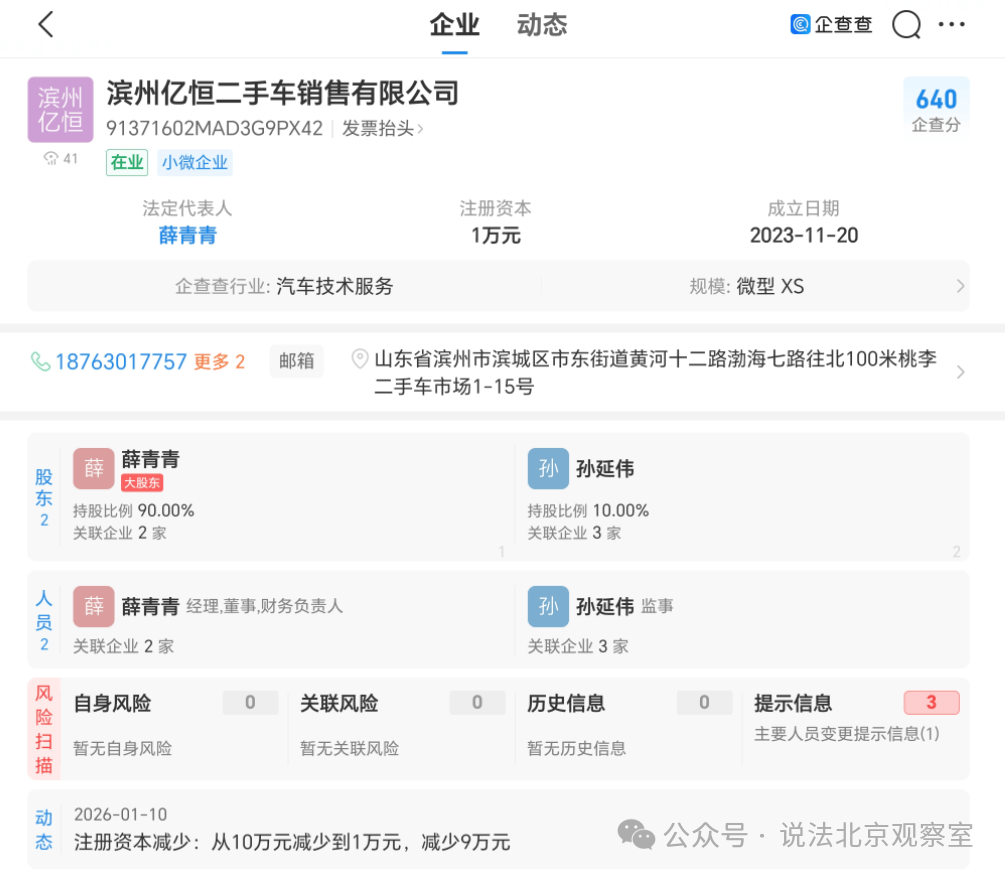Expand the industry and scale row chevron

pyautogui.click(x=960, y=287)
